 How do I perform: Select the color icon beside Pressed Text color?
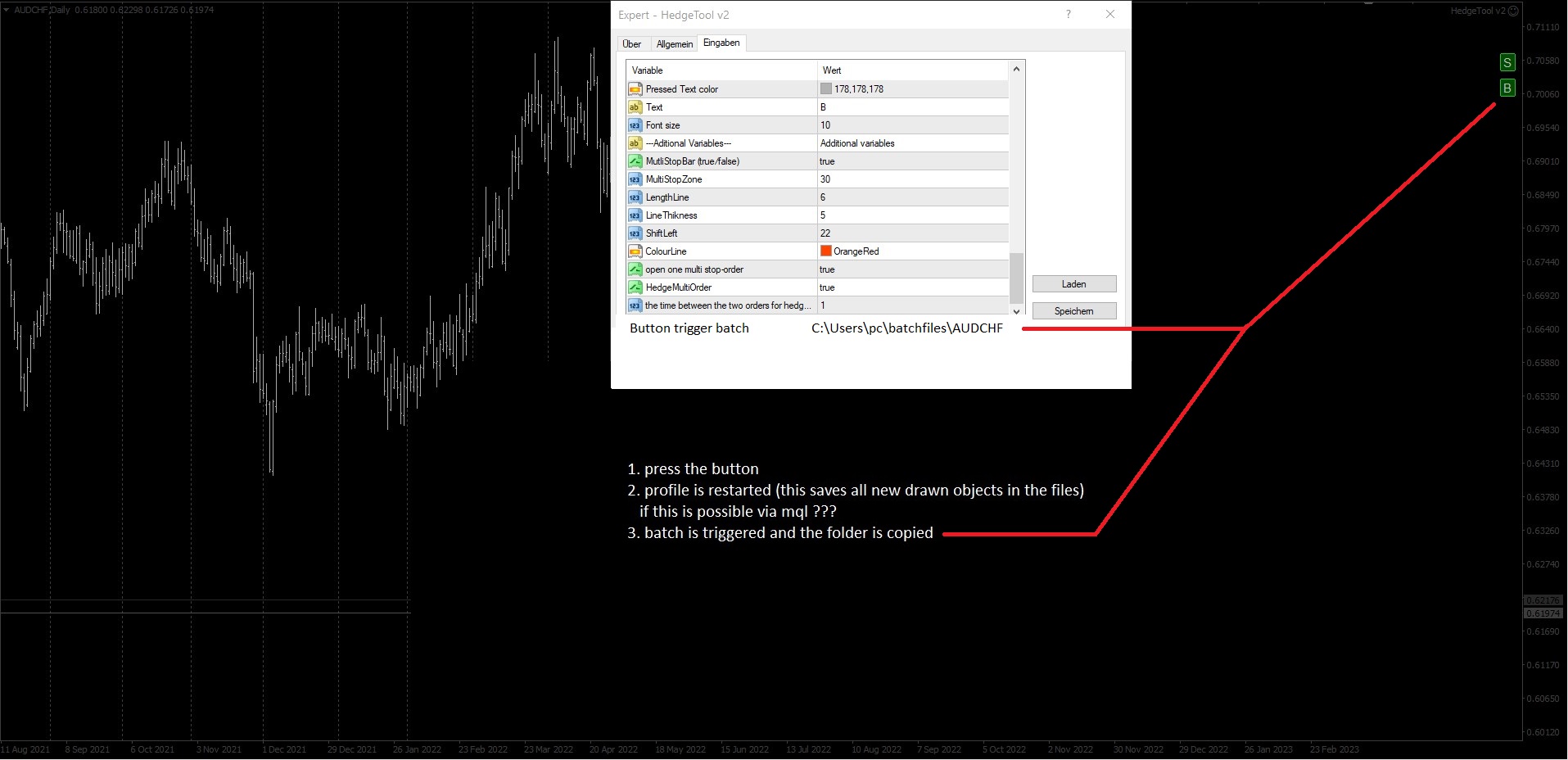click(635, 88)
